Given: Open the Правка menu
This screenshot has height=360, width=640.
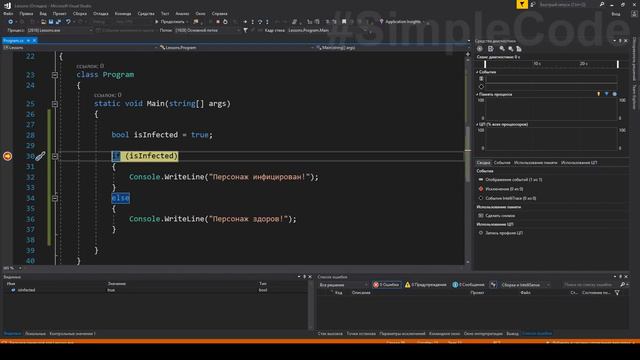Looking at the screenshot, I should click(26, 13).
